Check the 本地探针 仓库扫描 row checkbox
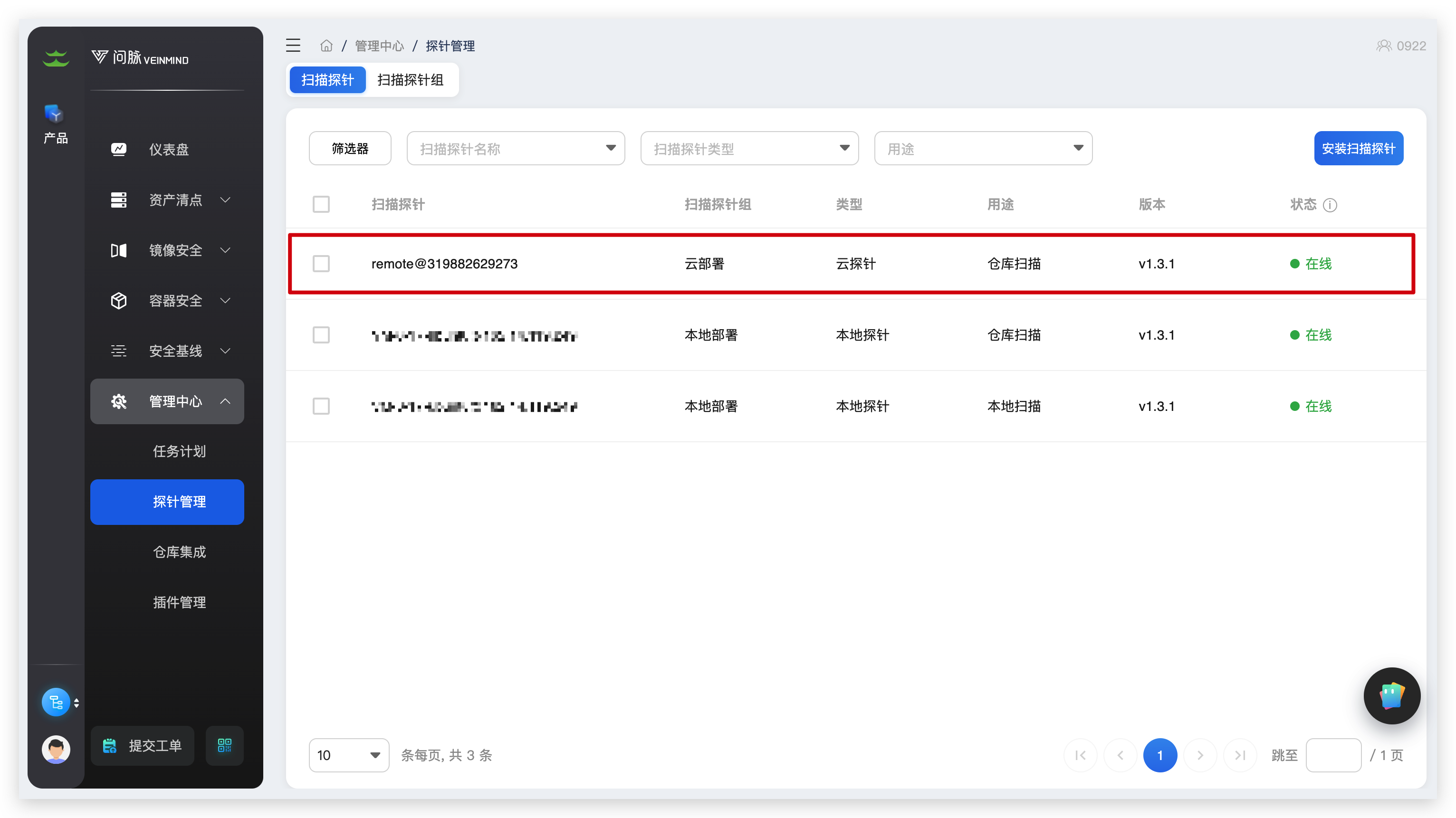The width and height of the screenshot is (1456, 818). pyautogui.click(x=321, y=334)
